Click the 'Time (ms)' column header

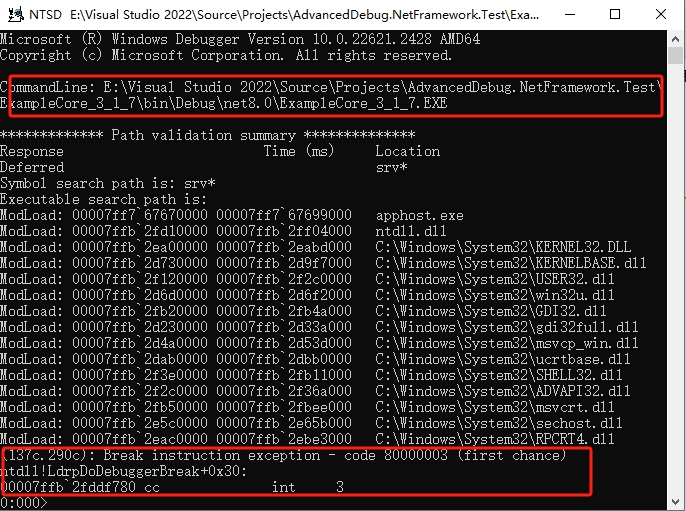click(x=298, y=151)
